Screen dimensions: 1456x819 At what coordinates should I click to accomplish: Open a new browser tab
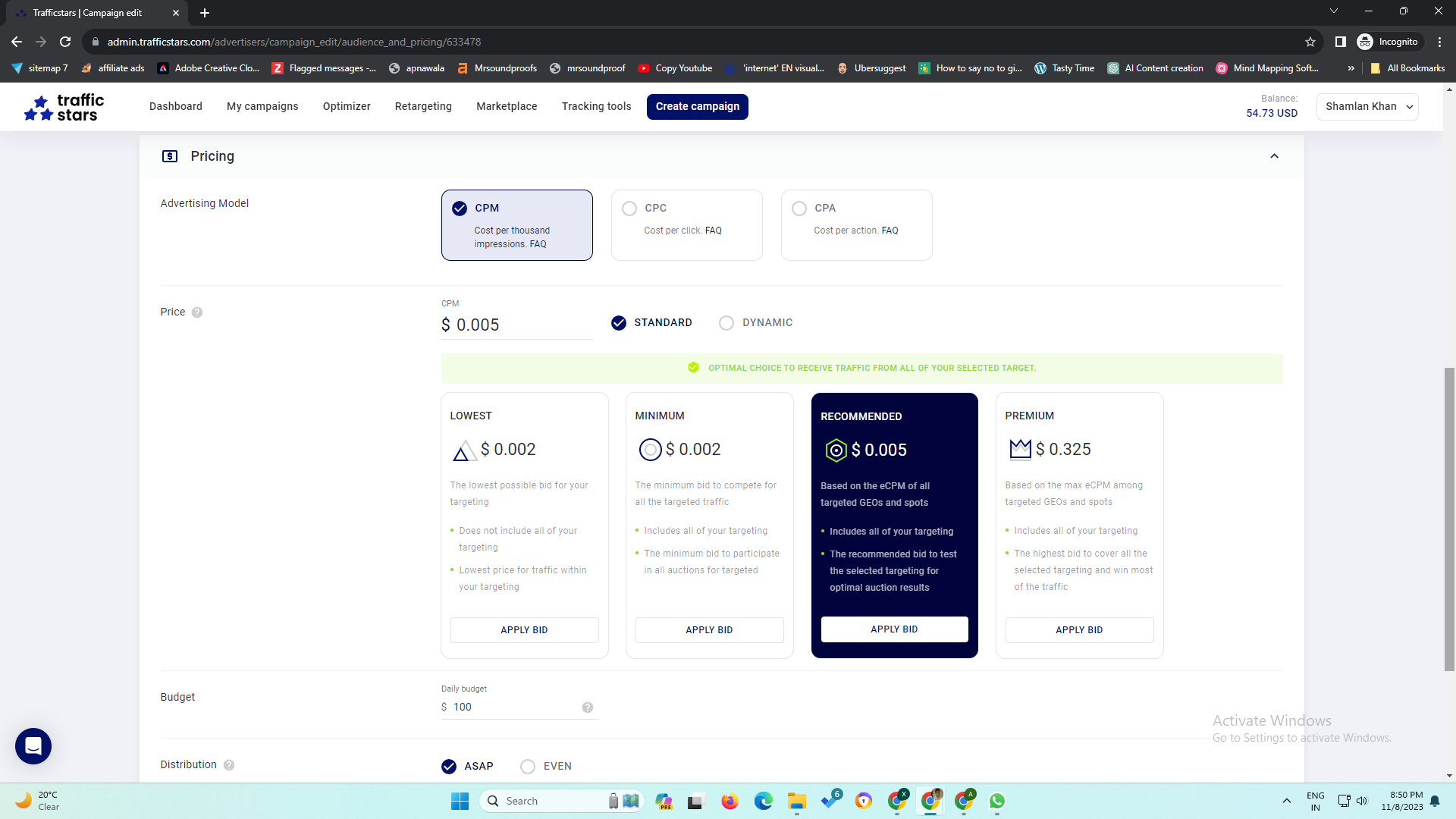coord(205,13)
